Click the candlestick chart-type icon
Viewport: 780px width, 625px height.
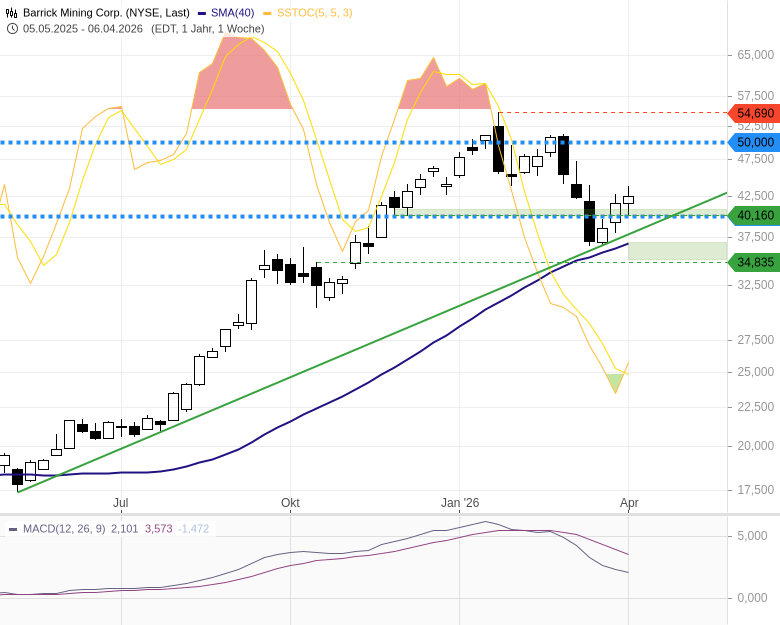[x=12, y=13]
